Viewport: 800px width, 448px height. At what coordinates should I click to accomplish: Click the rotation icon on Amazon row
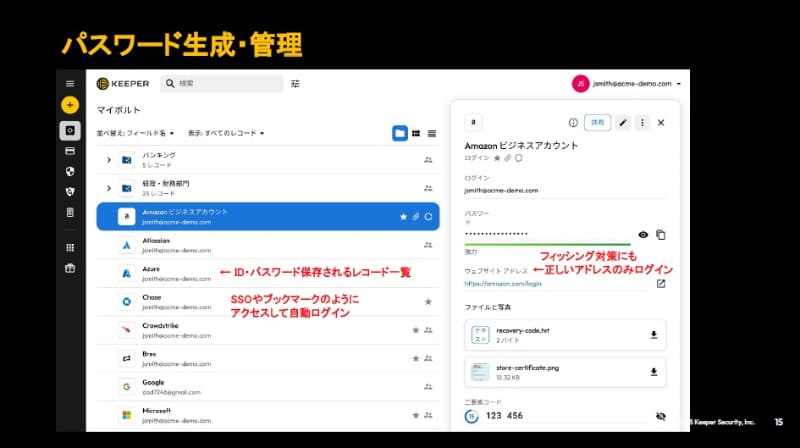(x=429, y=217)
